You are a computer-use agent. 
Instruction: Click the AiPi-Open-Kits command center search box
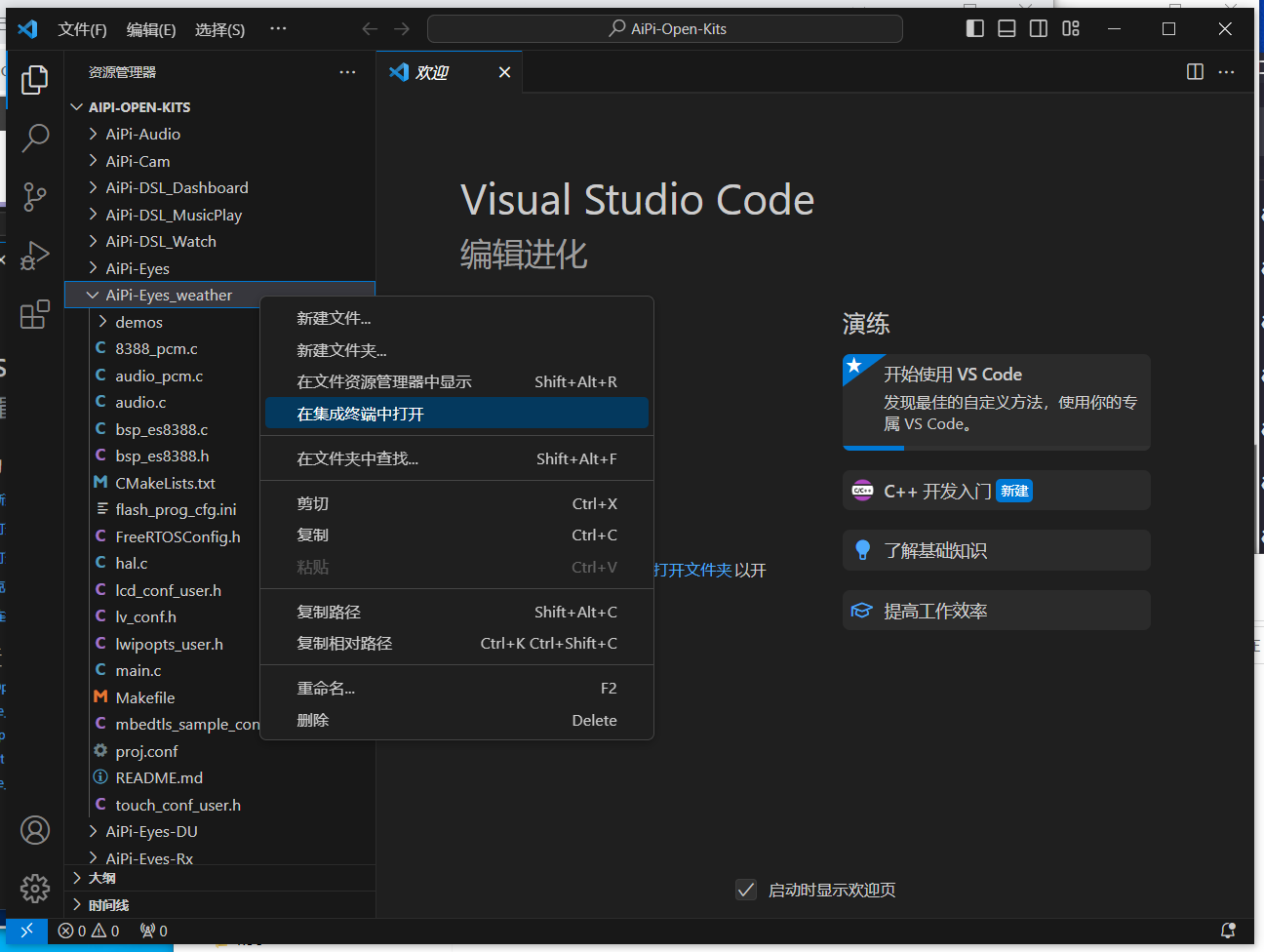click(665, 29)
